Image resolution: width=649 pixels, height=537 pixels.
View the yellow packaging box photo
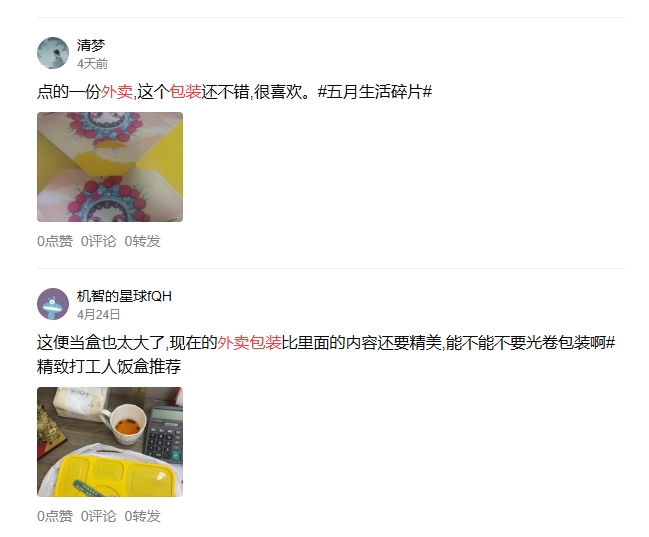coord(110,167)
